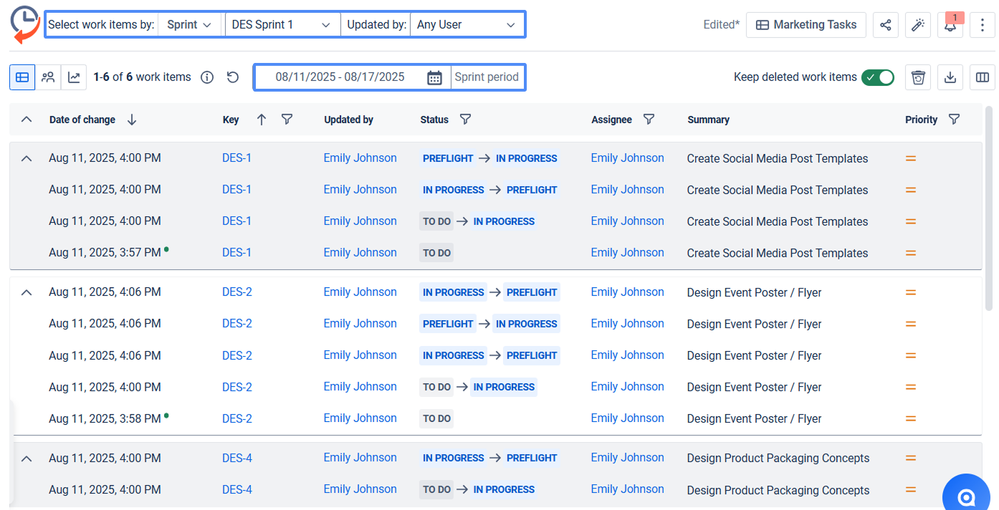Screen dimensions: 999x510
Task: Click the info icon beside work items count
Action: 207,77
